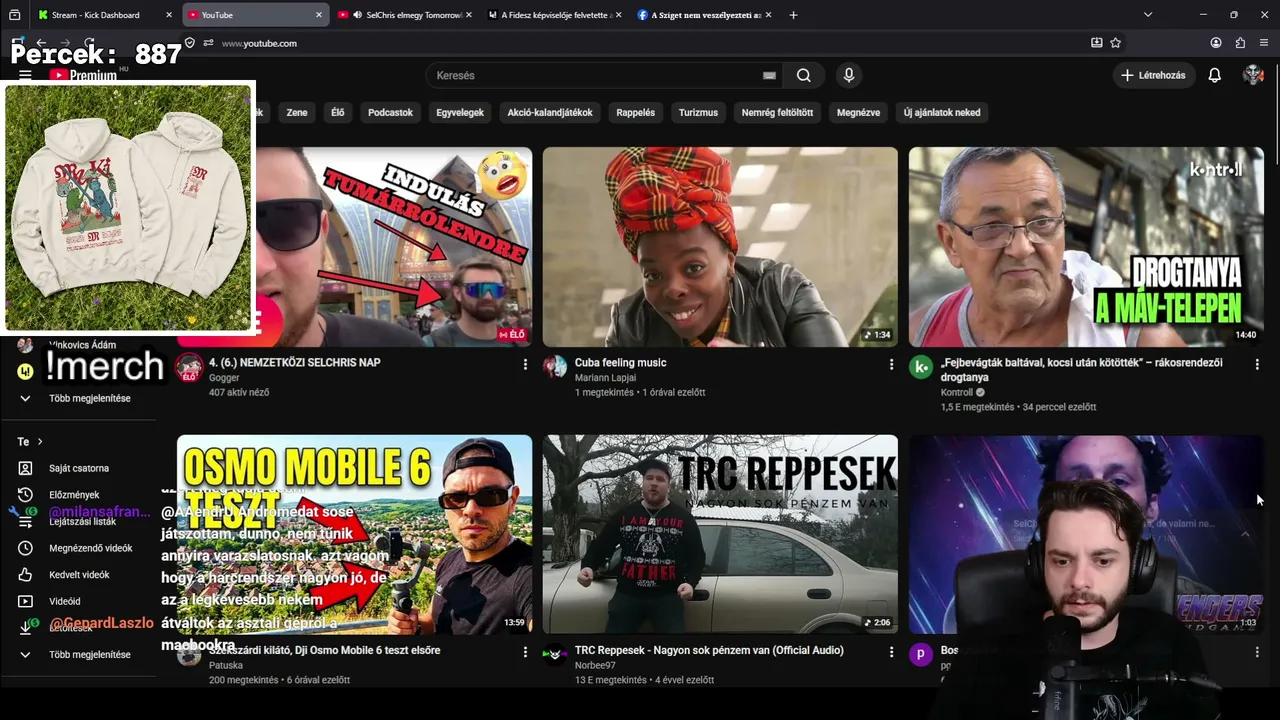This screenshot has height=720, width=1280.
Task: Click the Létrehozás create button
Action: (1153, 75)
